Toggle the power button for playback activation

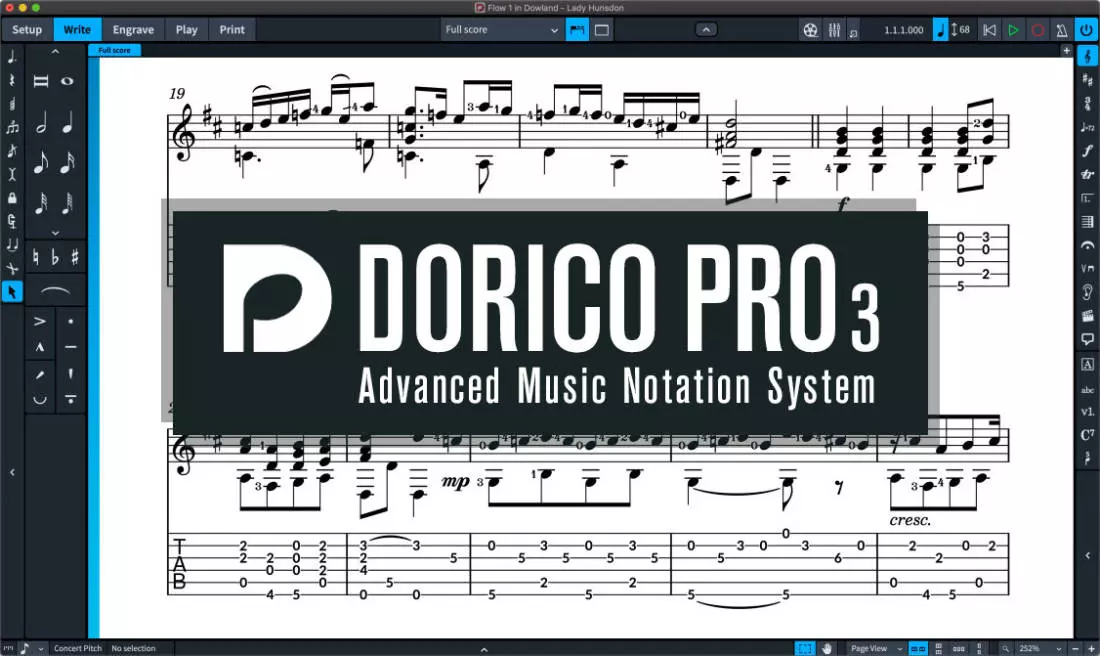1087,30
